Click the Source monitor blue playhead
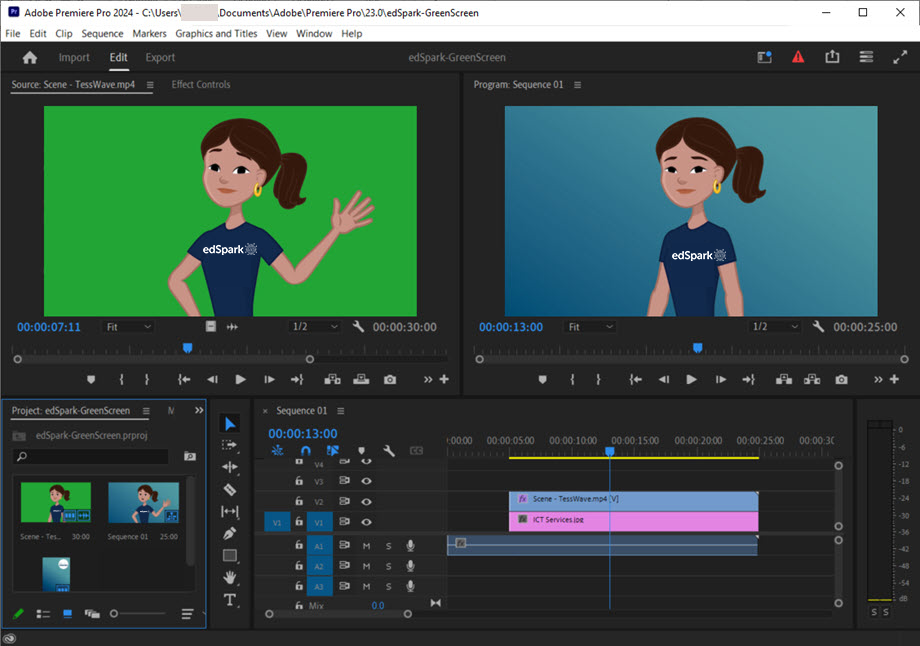 pos(187,348)
